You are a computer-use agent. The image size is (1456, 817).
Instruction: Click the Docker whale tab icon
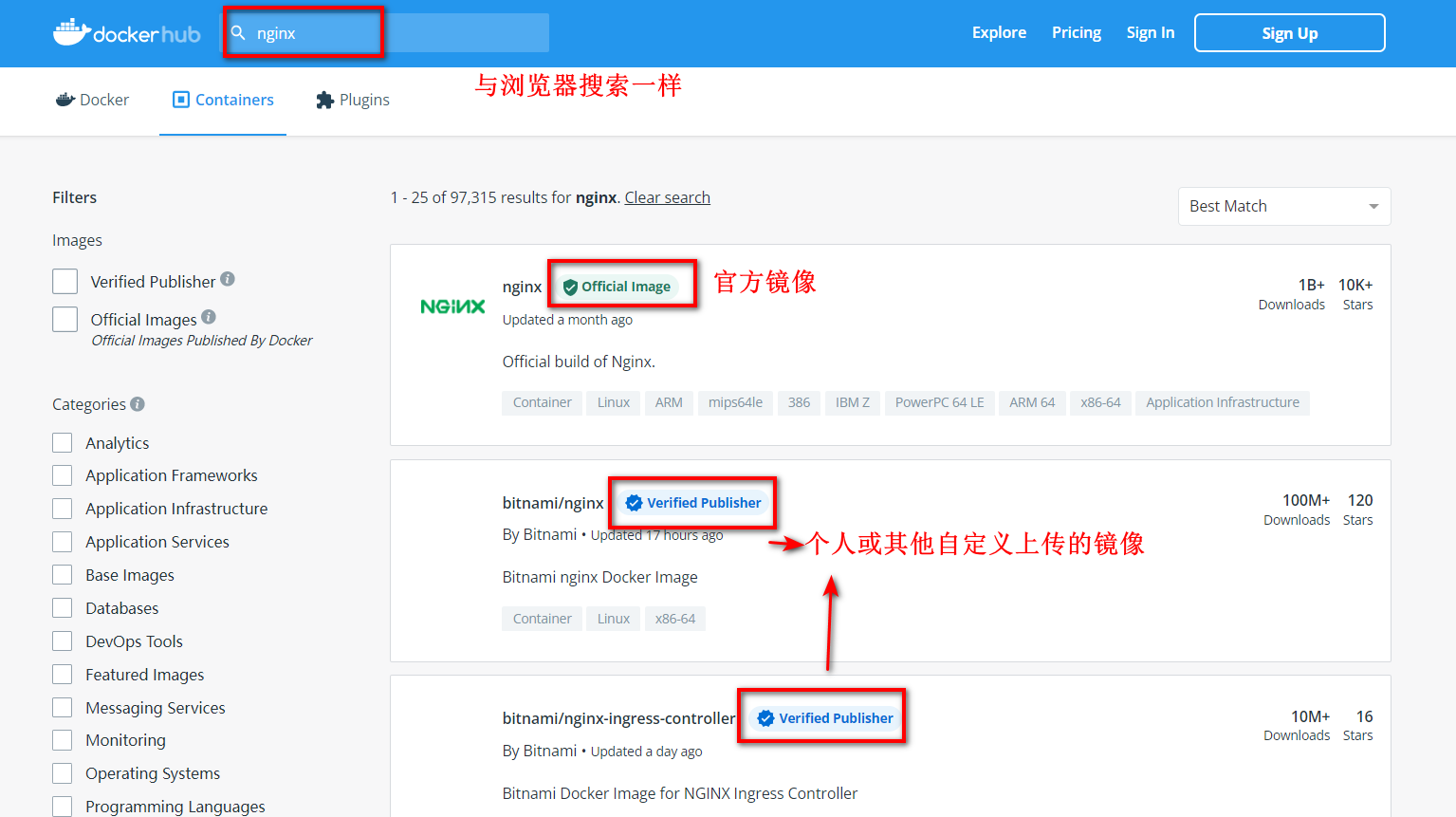[65, 100]
